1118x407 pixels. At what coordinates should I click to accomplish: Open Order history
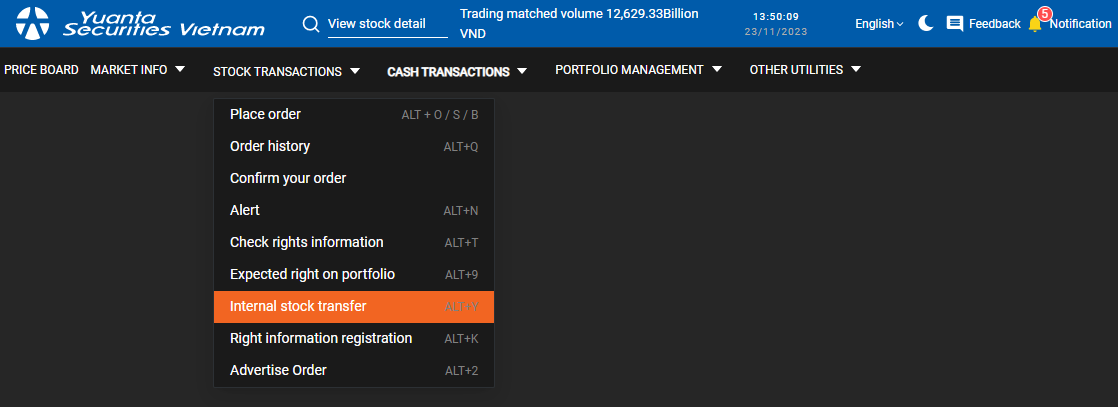tap(270, 146)
